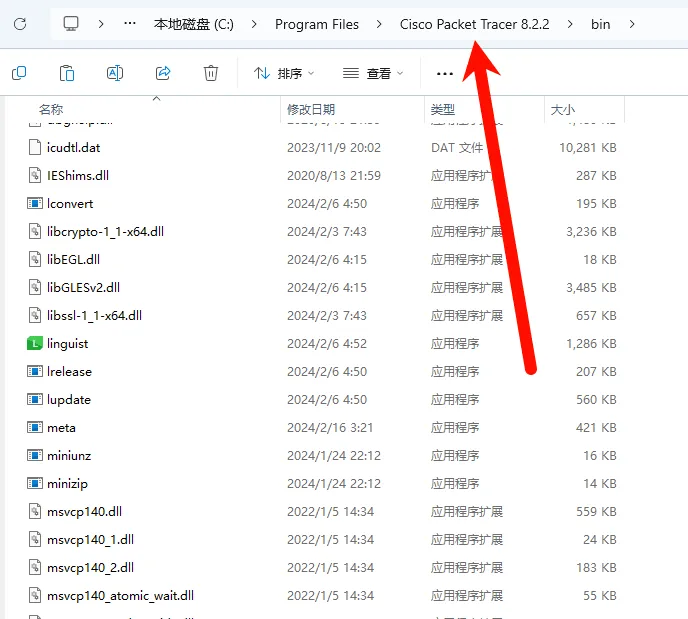Select the msvcp140_2.dll file icon

pos(35,568)
